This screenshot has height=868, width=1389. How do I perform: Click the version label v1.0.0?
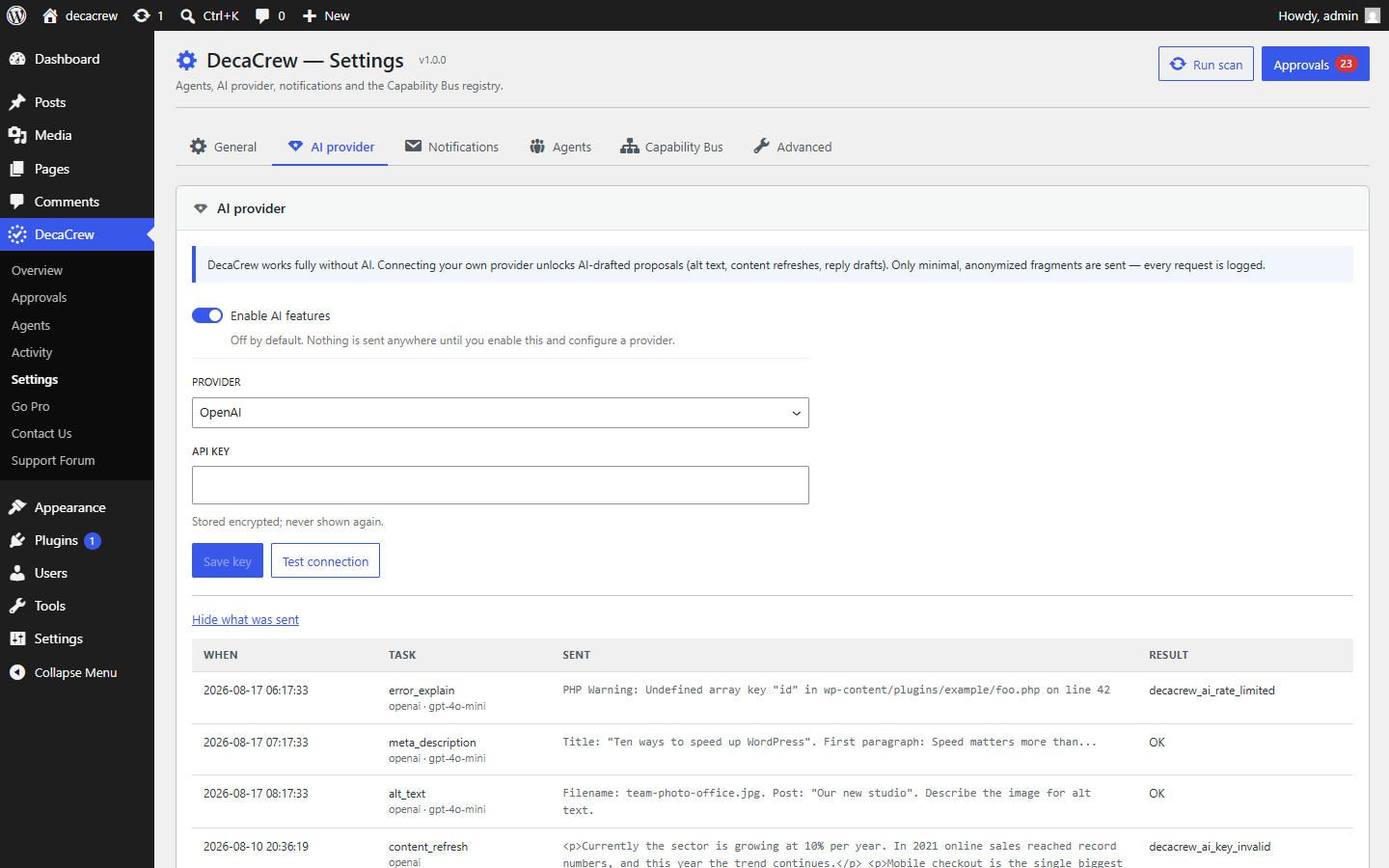432,60
